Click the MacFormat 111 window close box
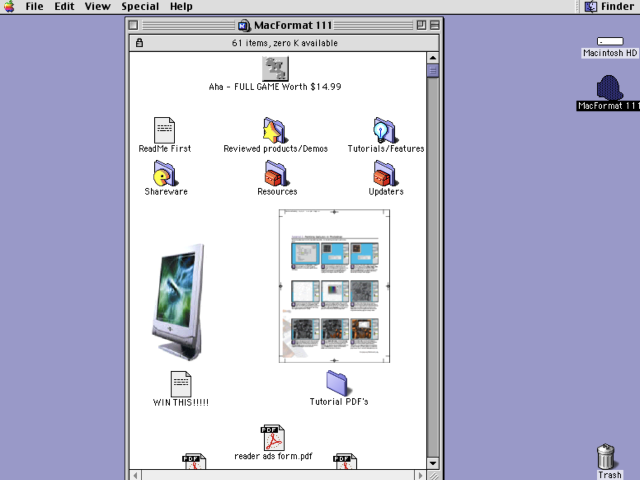The width and height of the screenshot is (640, 480). coord(133,25)
